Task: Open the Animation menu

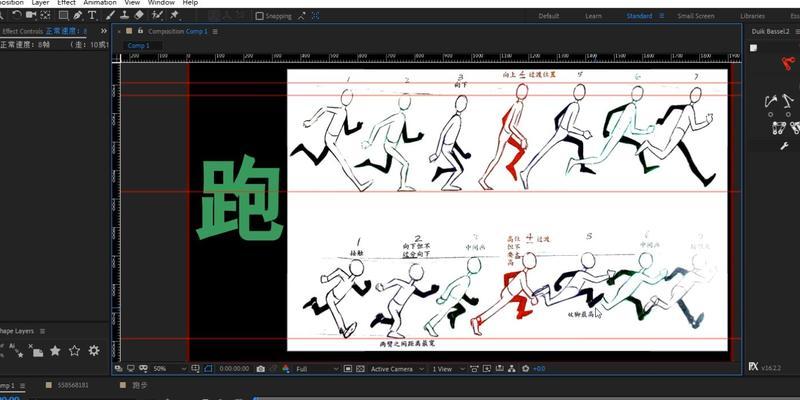Action: pos(100,3)
